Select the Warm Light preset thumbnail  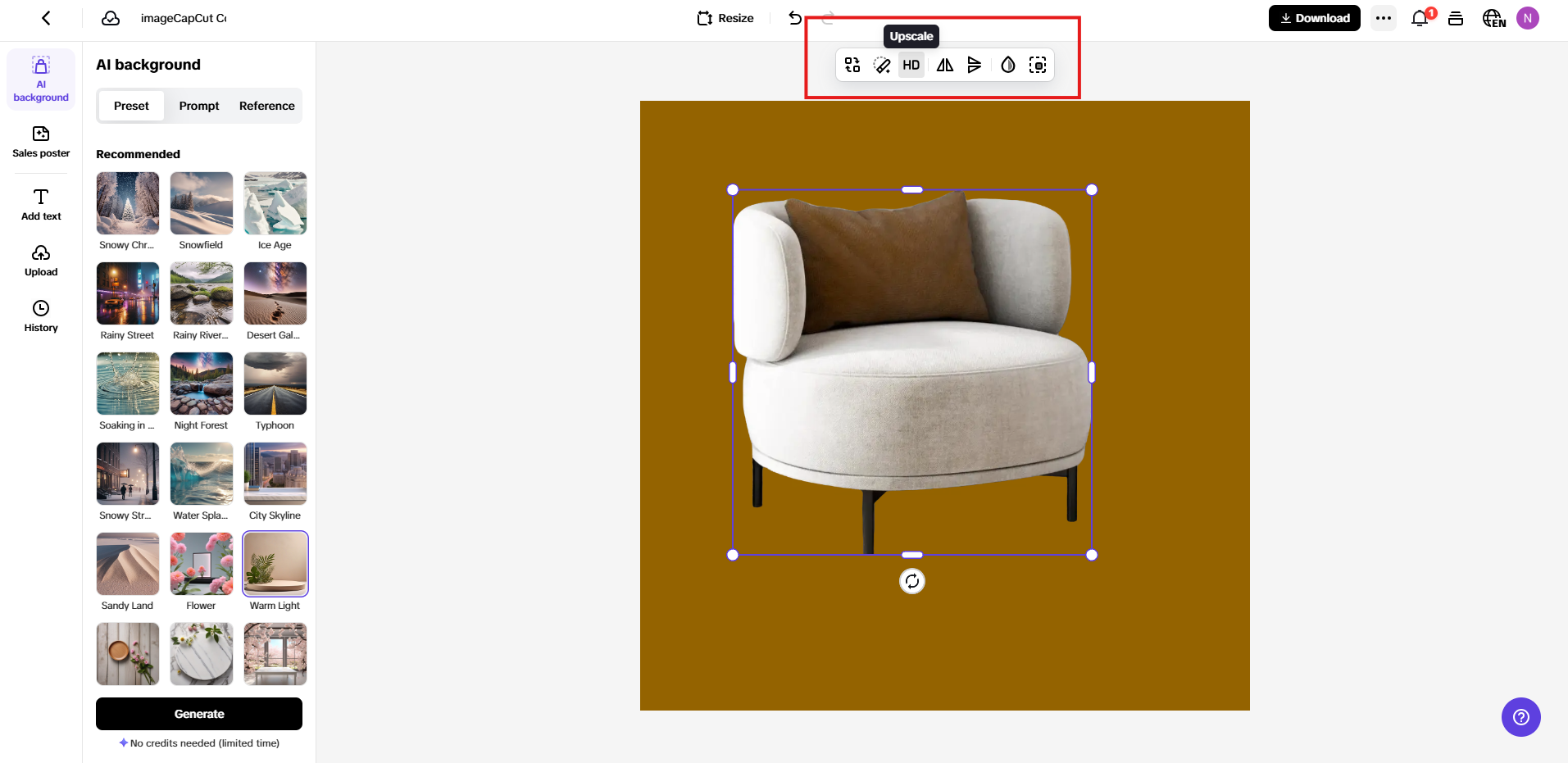click(275, 564)
